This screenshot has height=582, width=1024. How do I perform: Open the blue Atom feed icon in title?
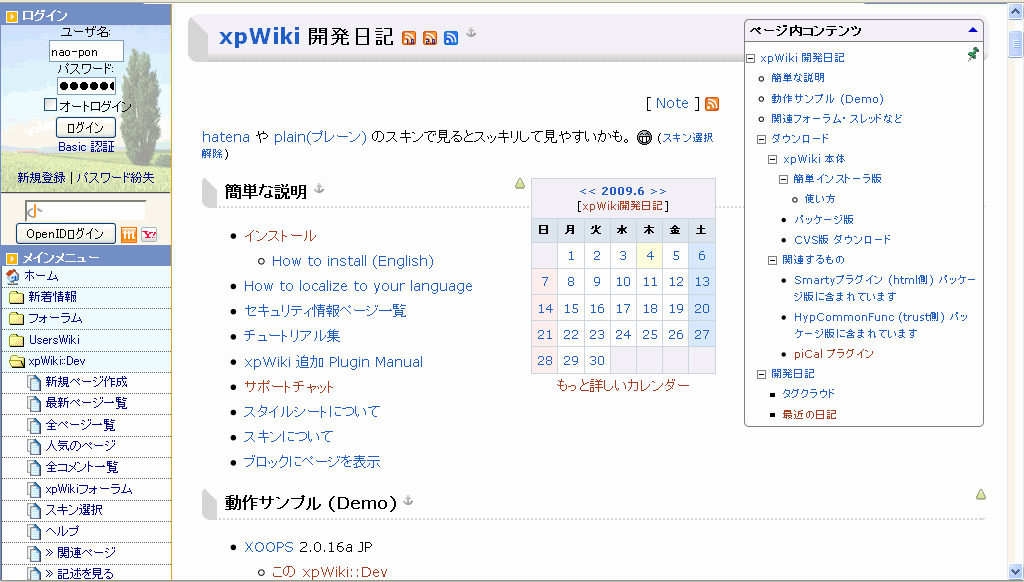(451, 38)
